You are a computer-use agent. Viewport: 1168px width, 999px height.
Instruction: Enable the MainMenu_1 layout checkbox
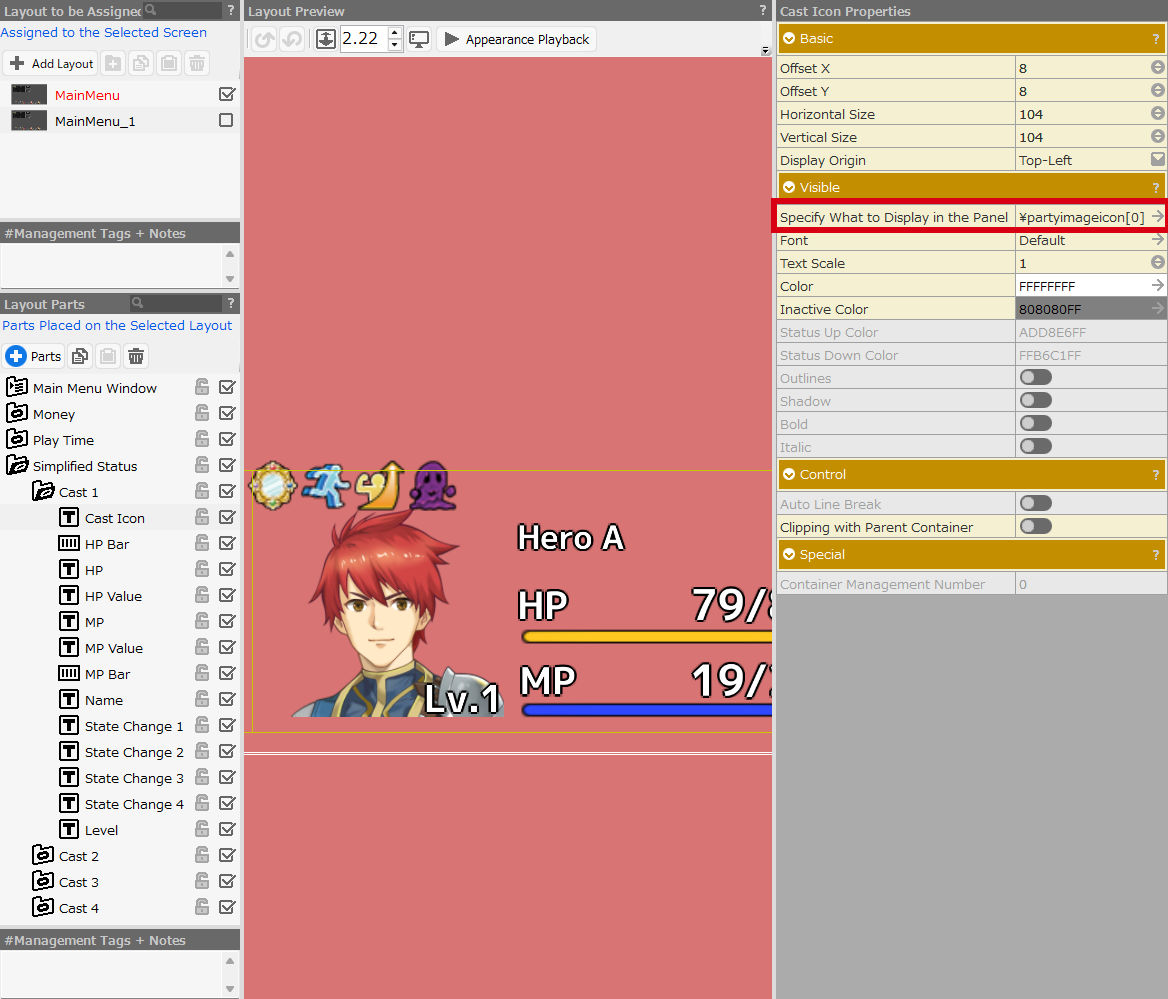pyautogui.click(x=226, y=120)
